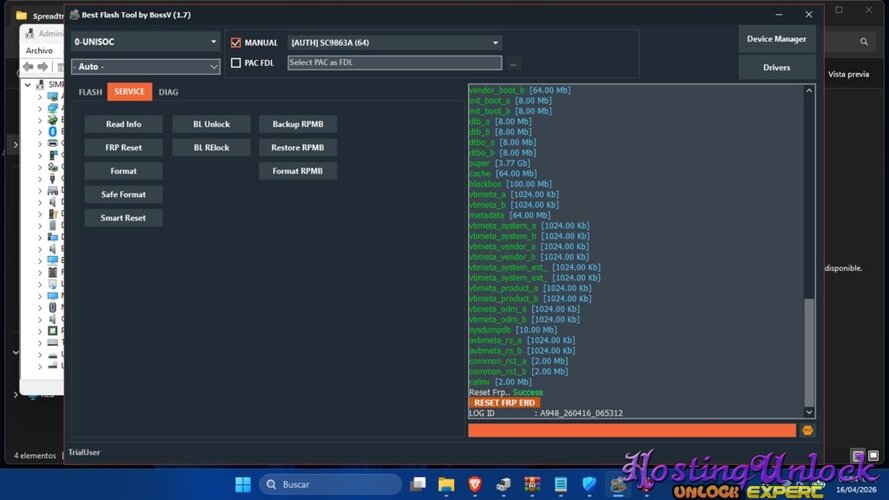
Task: Click the 'Reset Frp.. Success' log line
Action: [506, 392]
